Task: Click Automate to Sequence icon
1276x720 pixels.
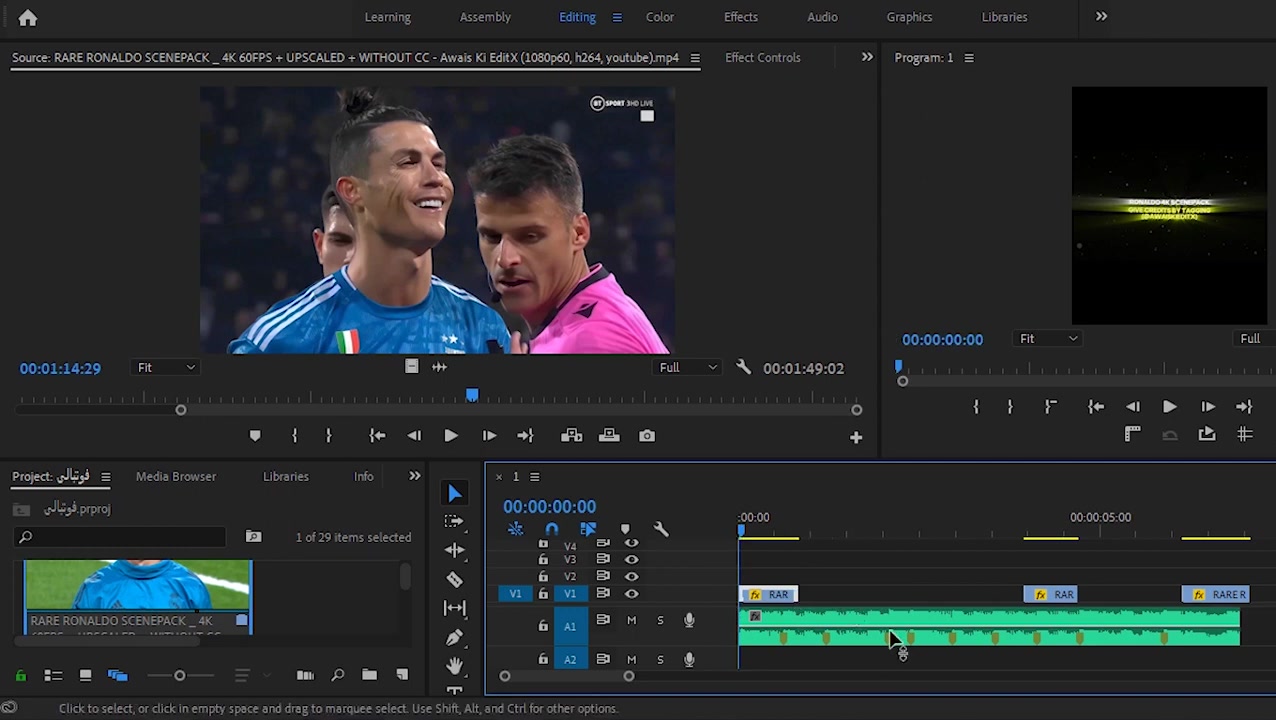Action: [305, 675]
